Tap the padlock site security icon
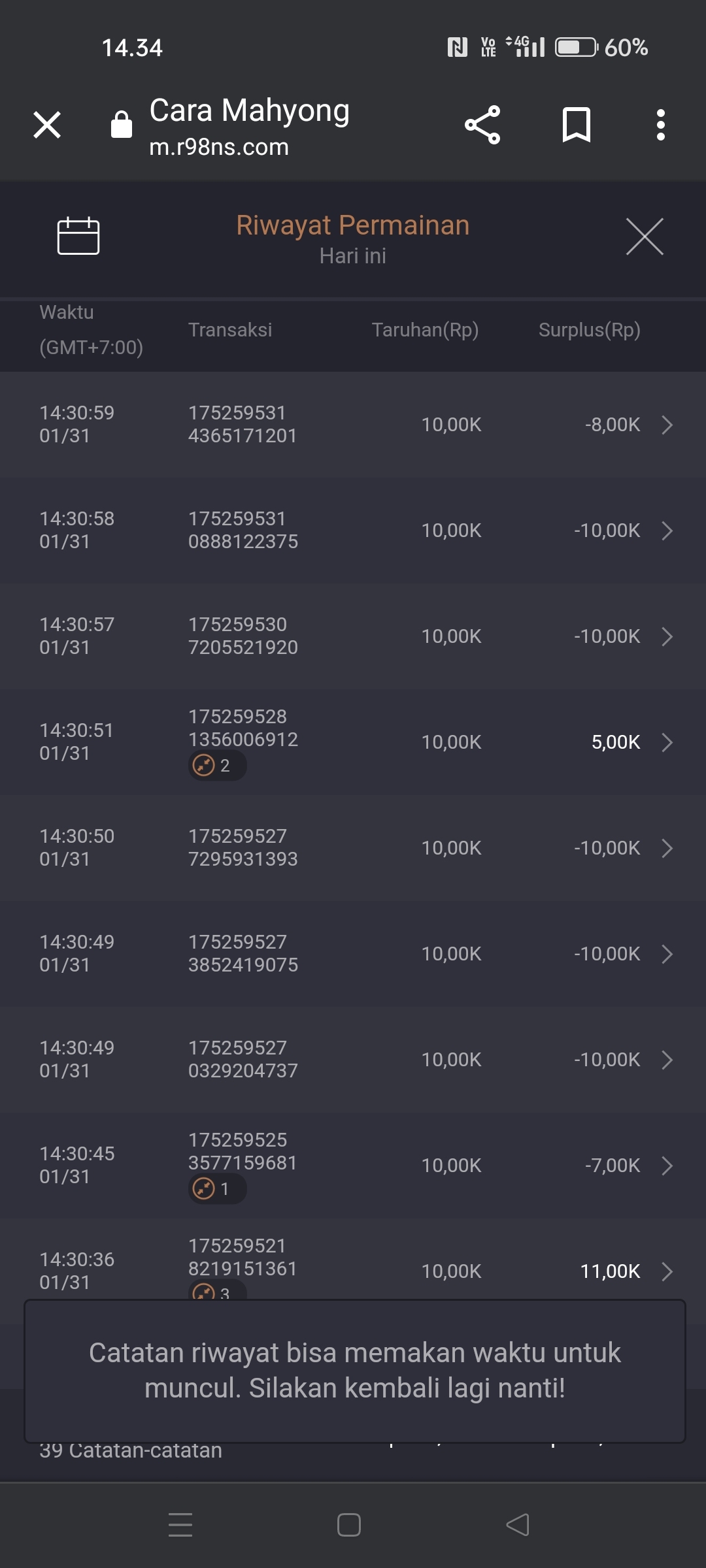The image size is (706, 1568). pos(122,124)
